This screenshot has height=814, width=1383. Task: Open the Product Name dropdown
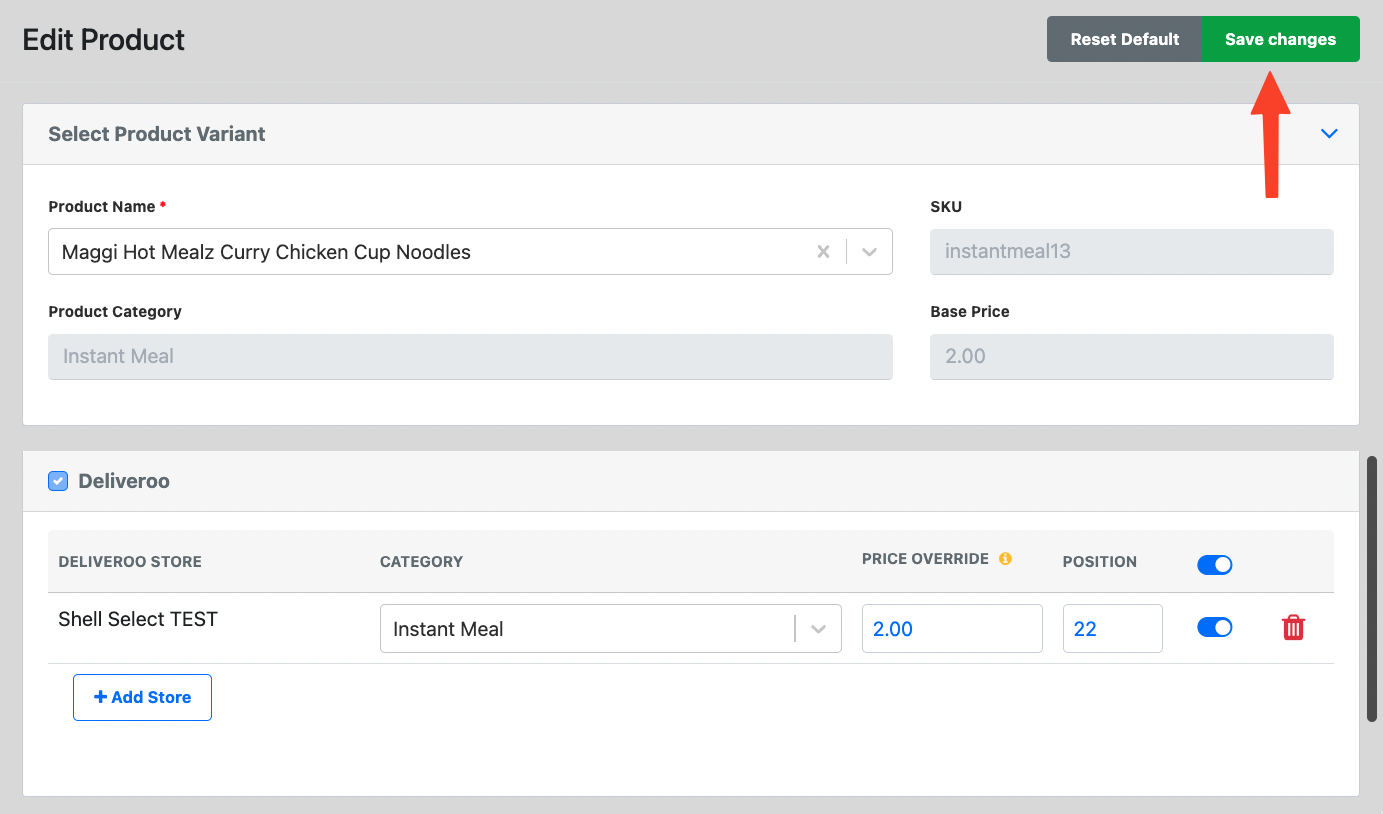pyautogui.click(x=869, y=252)
